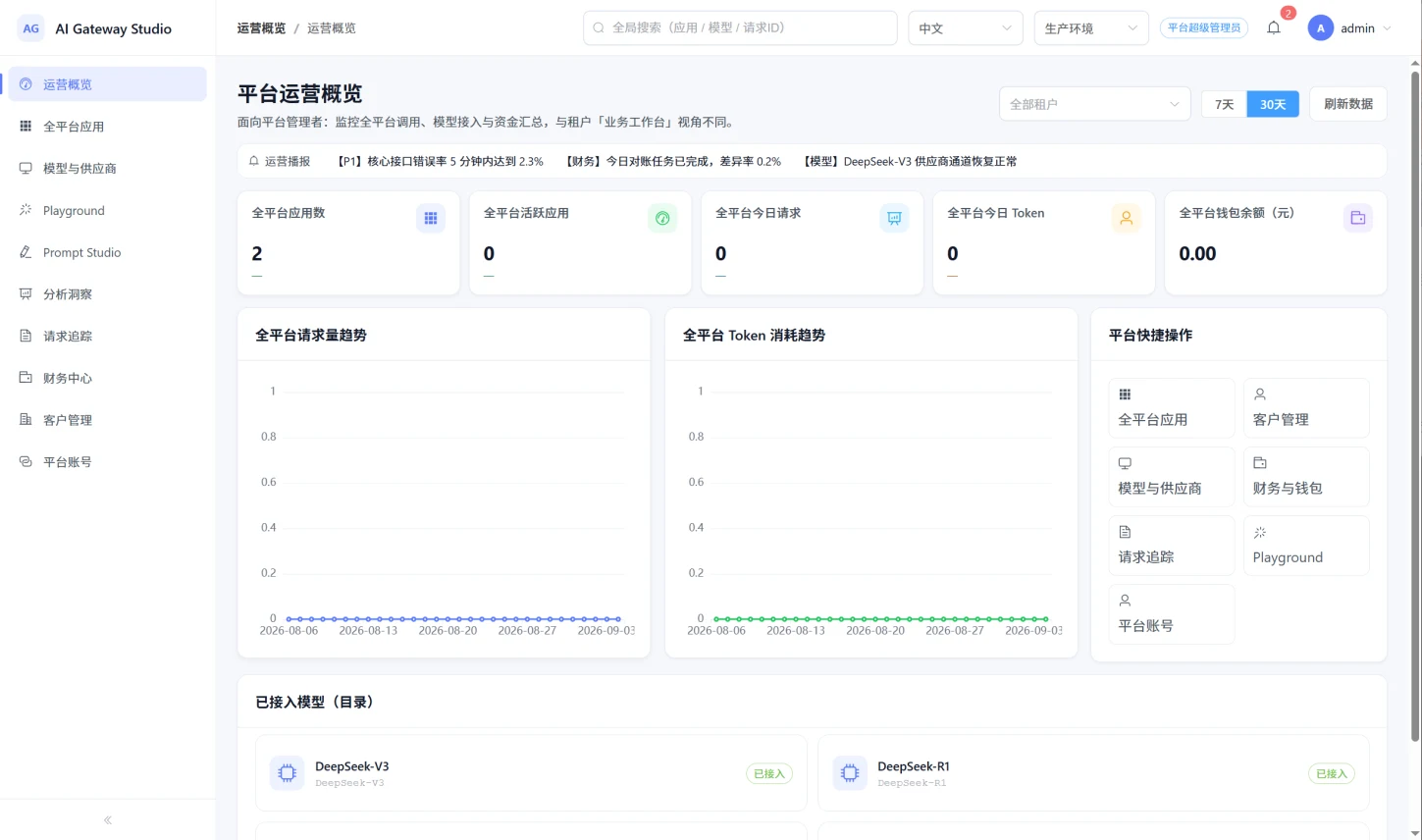
Task: Open 请求追踪 quick action tile
Action: click(1172, 546)
